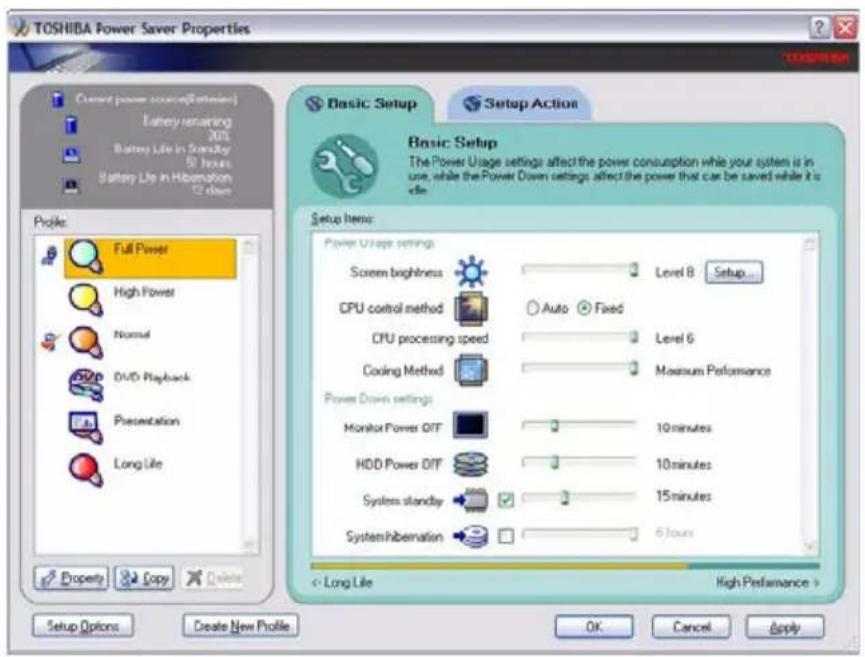This screenshot has width=865, height=657.
Task: Select the Fixed CPU control radio button
Action: click(x=584, y=308)
